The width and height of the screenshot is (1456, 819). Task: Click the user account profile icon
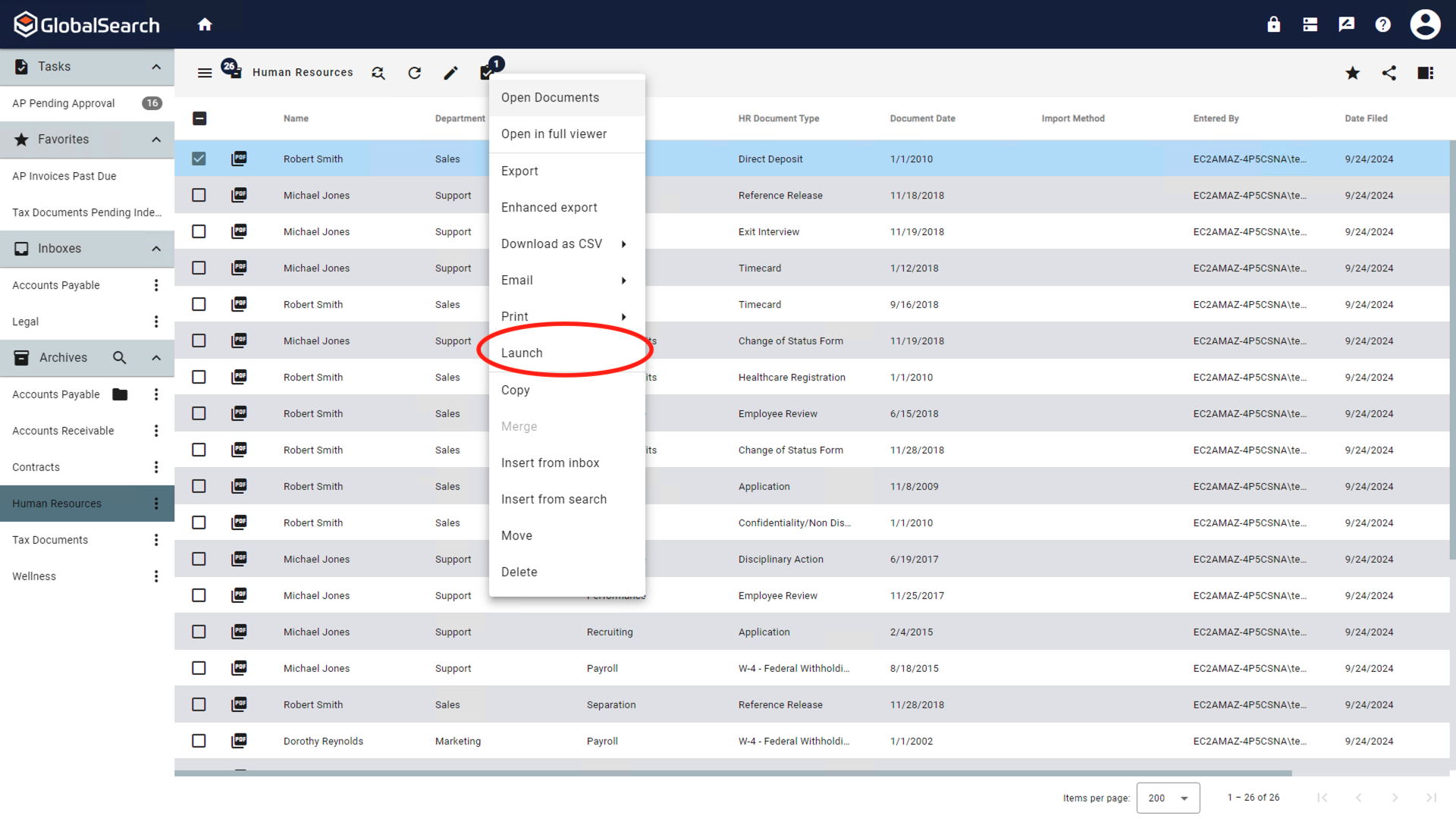1425,24
